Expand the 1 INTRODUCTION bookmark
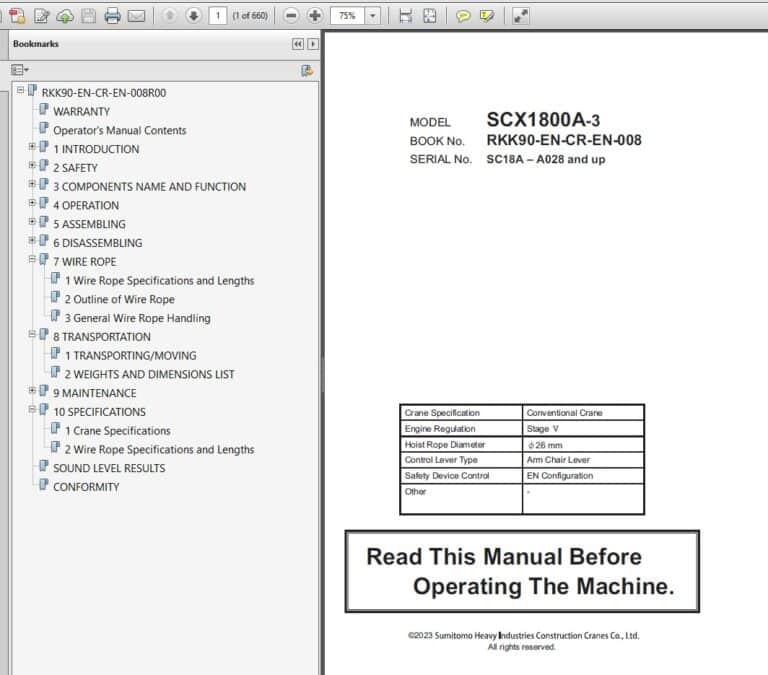Image resolution: width=768 pixels, height=675 pixels. click(32, 146)
